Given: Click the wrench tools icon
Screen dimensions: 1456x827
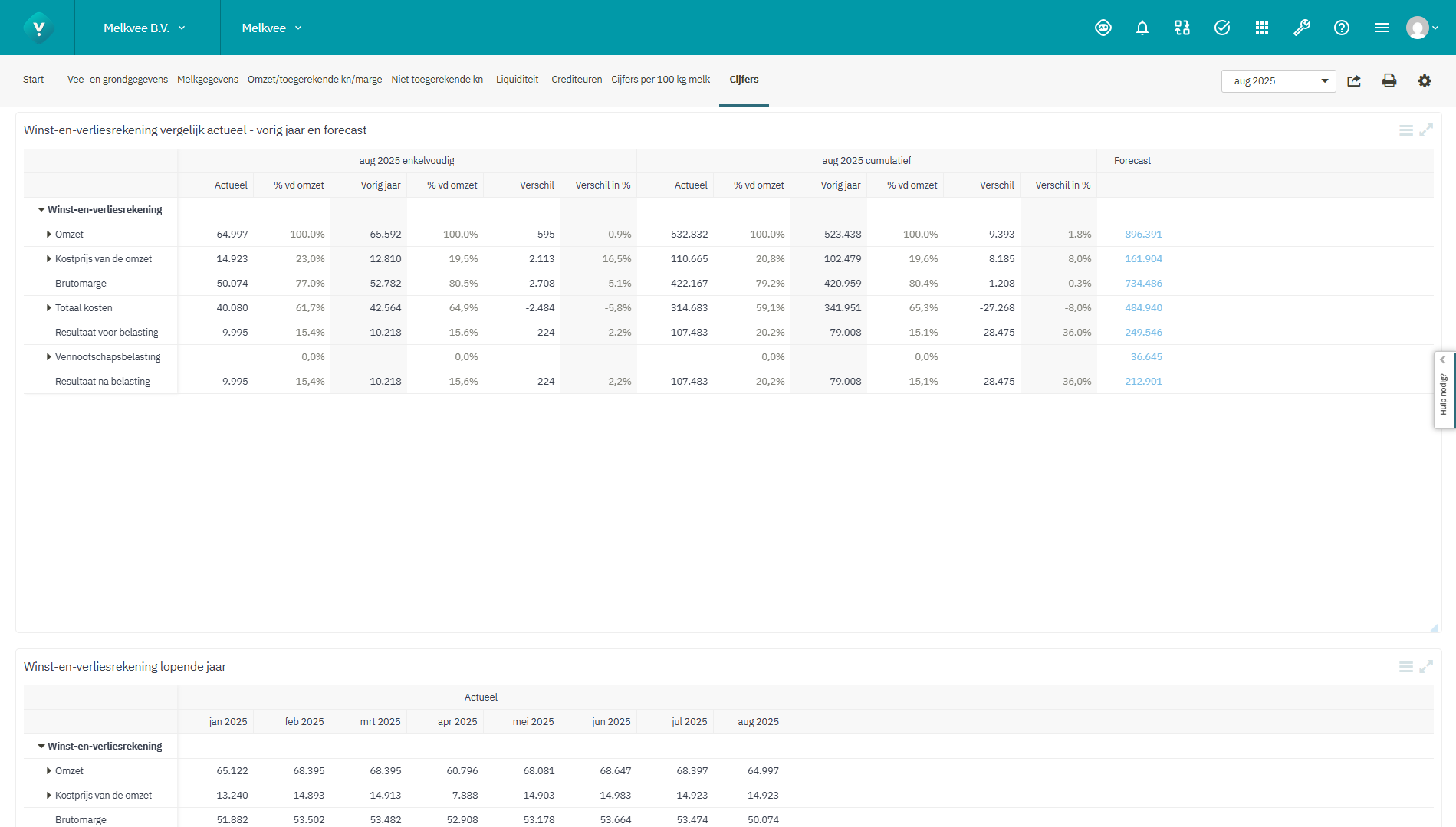Looking at the screenshot, I should coord(1301,28).
